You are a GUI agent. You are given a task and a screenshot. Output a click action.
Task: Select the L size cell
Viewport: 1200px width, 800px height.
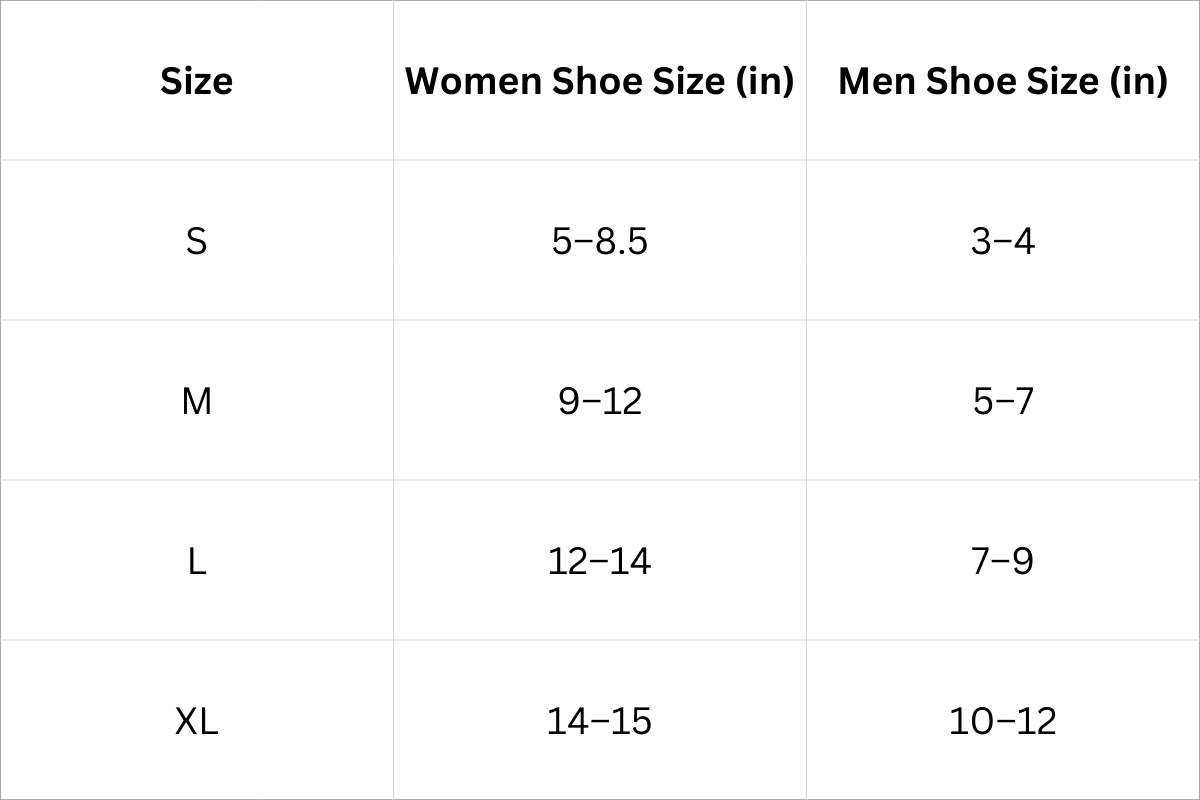pyautogui.click(x=196, y=561)
